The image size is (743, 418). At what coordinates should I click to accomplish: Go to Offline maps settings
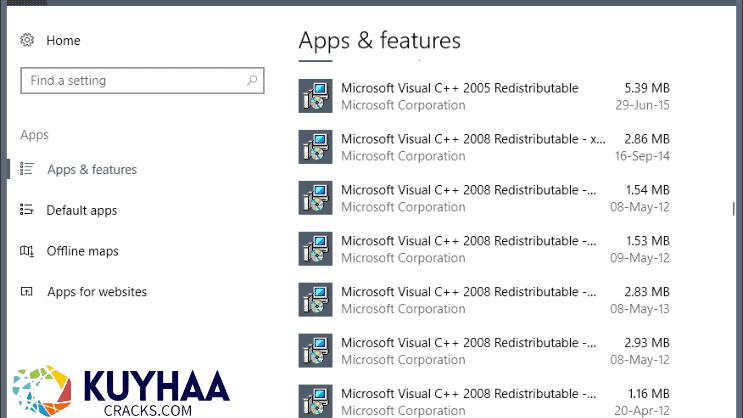click(83, 251)
